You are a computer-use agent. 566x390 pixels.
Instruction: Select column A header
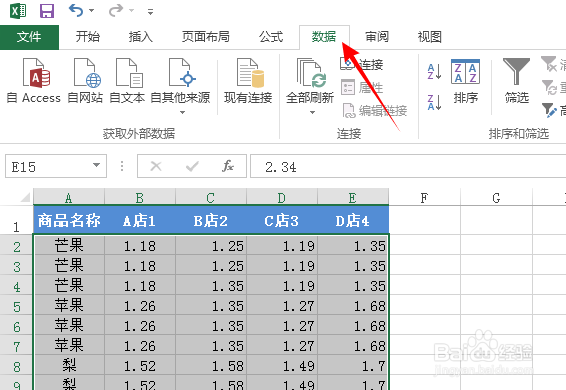[69, 198]
